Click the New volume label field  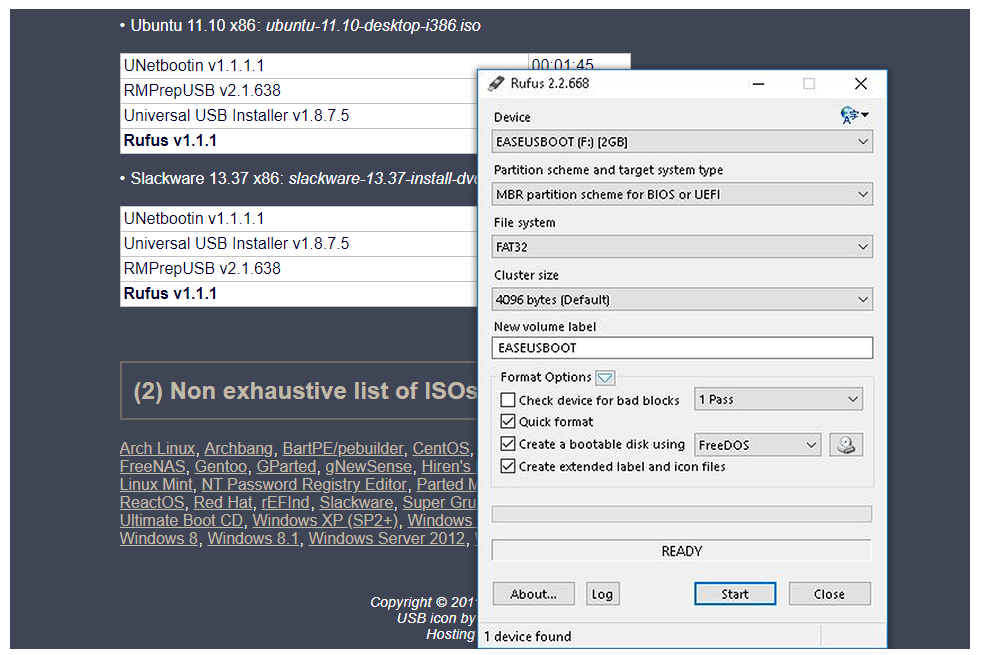pos(682,348)
